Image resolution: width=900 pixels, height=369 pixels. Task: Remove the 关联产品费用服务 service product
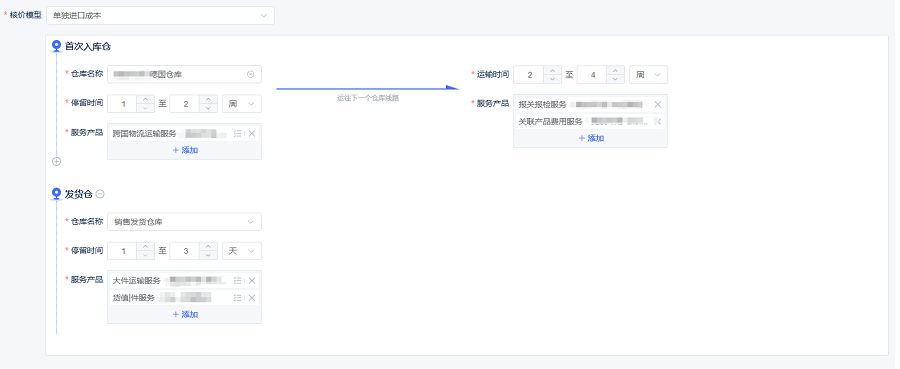click(658, 122)
